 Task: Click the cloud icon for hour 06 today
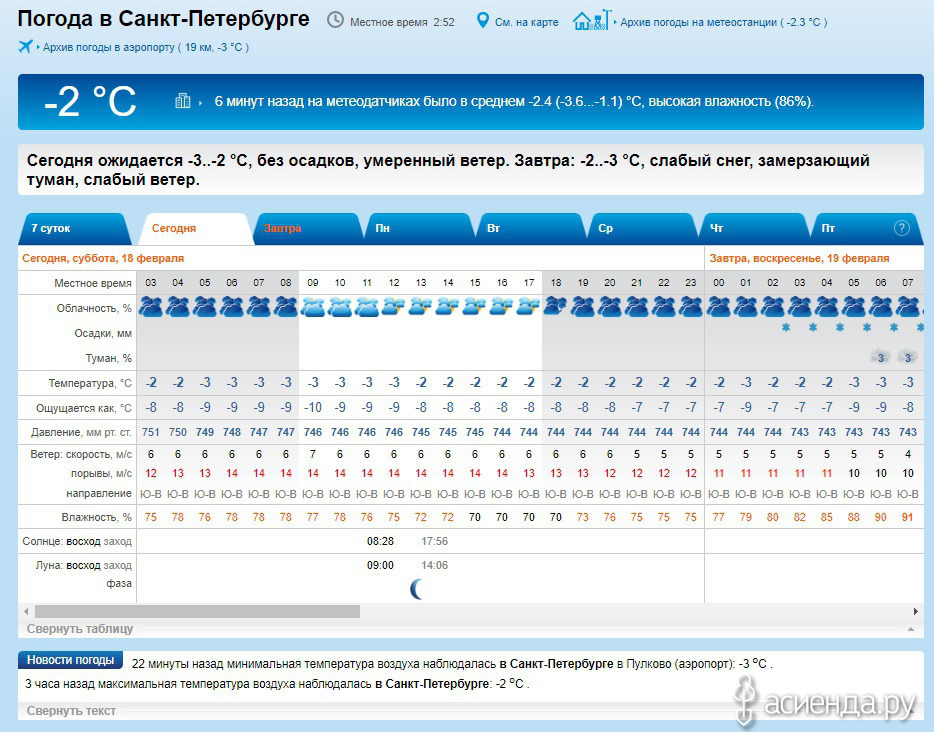tap(232, 307)
